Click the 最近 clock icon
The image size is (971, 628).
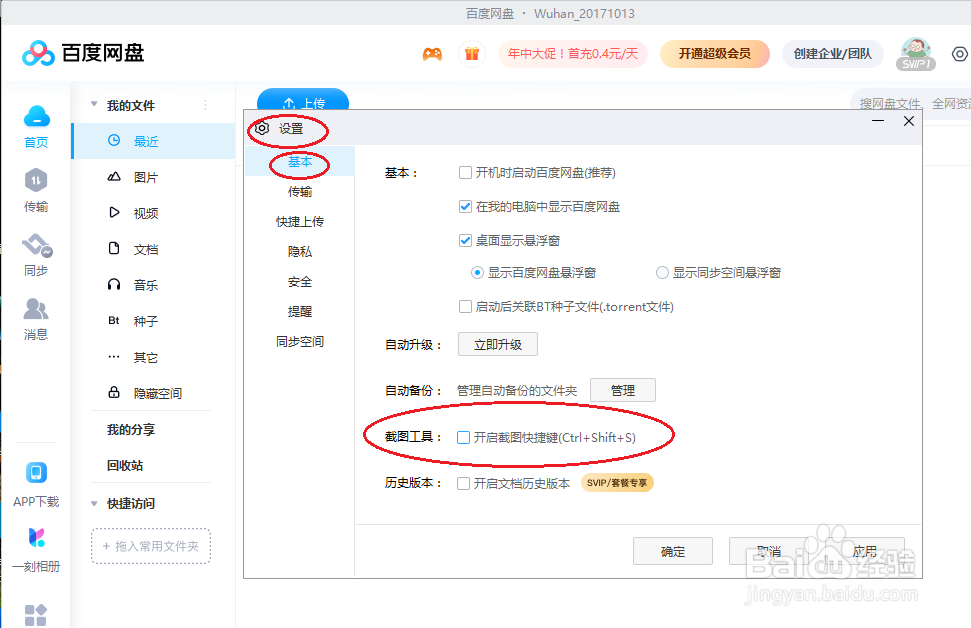(114, 141)
